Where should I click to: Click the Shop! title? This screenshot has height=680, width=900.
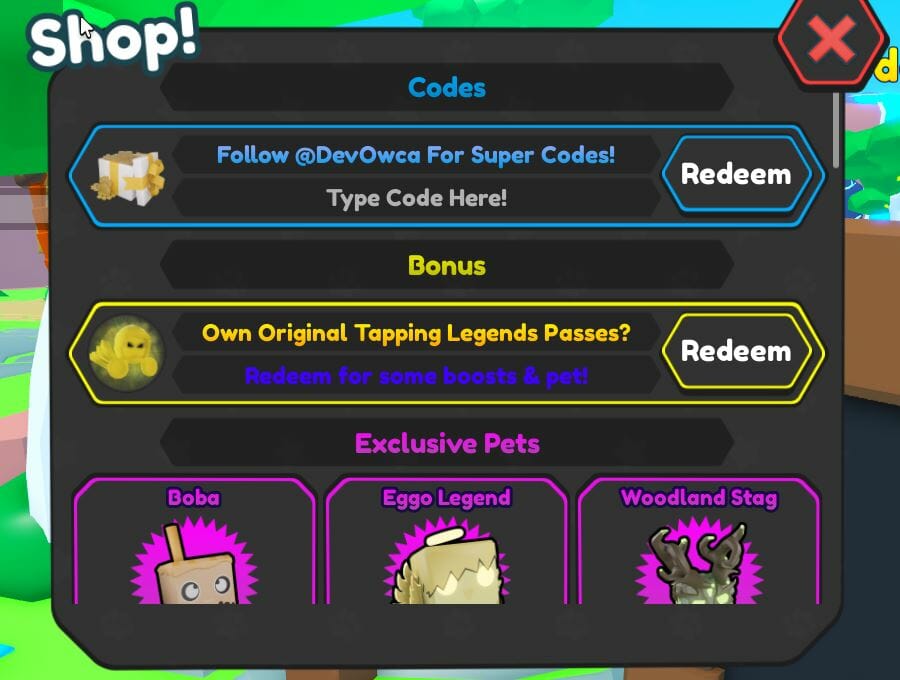coord(114,40)
